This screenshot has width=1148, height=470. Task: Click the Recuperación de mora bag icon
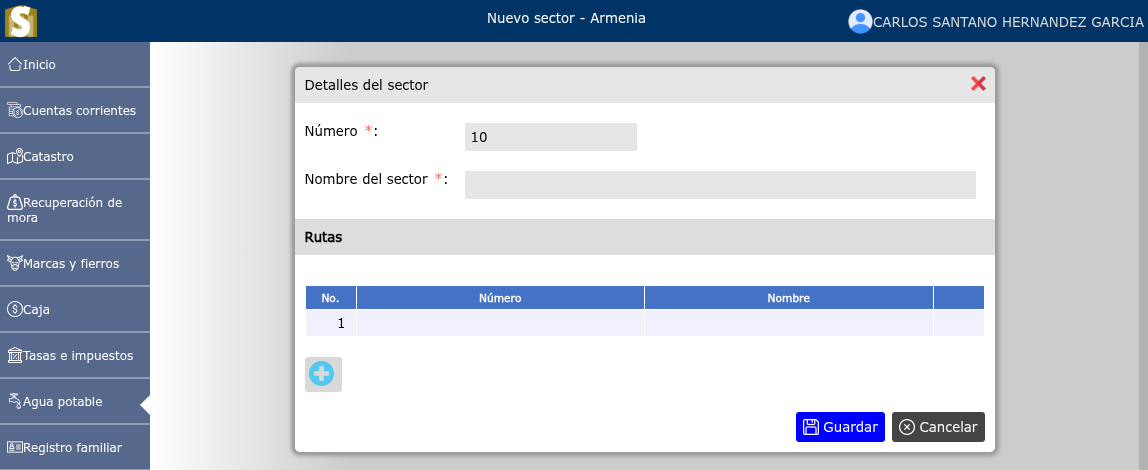[x=15, y=203]
